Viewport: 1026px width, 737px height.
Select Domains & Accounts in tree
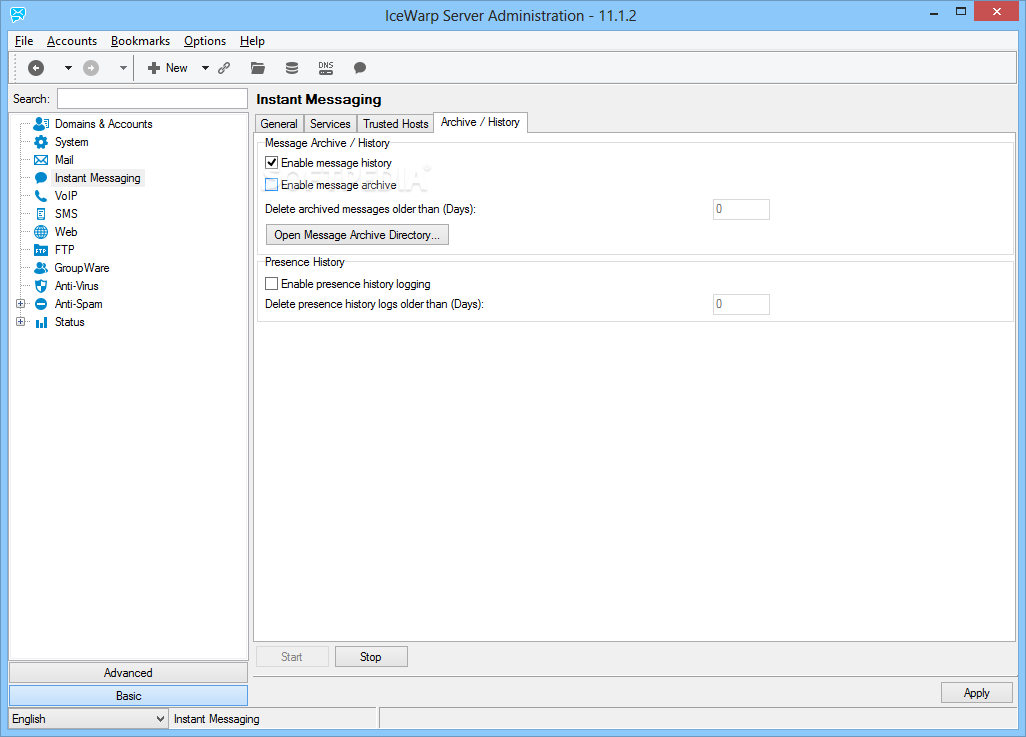pyautogui.click(x=103, y=124)
